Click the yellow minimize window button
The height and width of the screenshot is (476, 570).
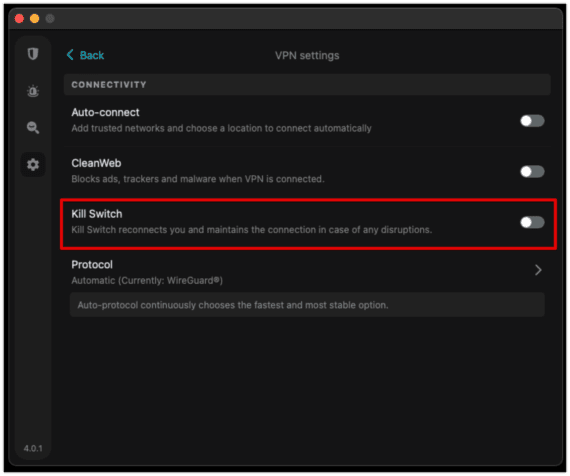pyautogui.click(x=35, y=19)
